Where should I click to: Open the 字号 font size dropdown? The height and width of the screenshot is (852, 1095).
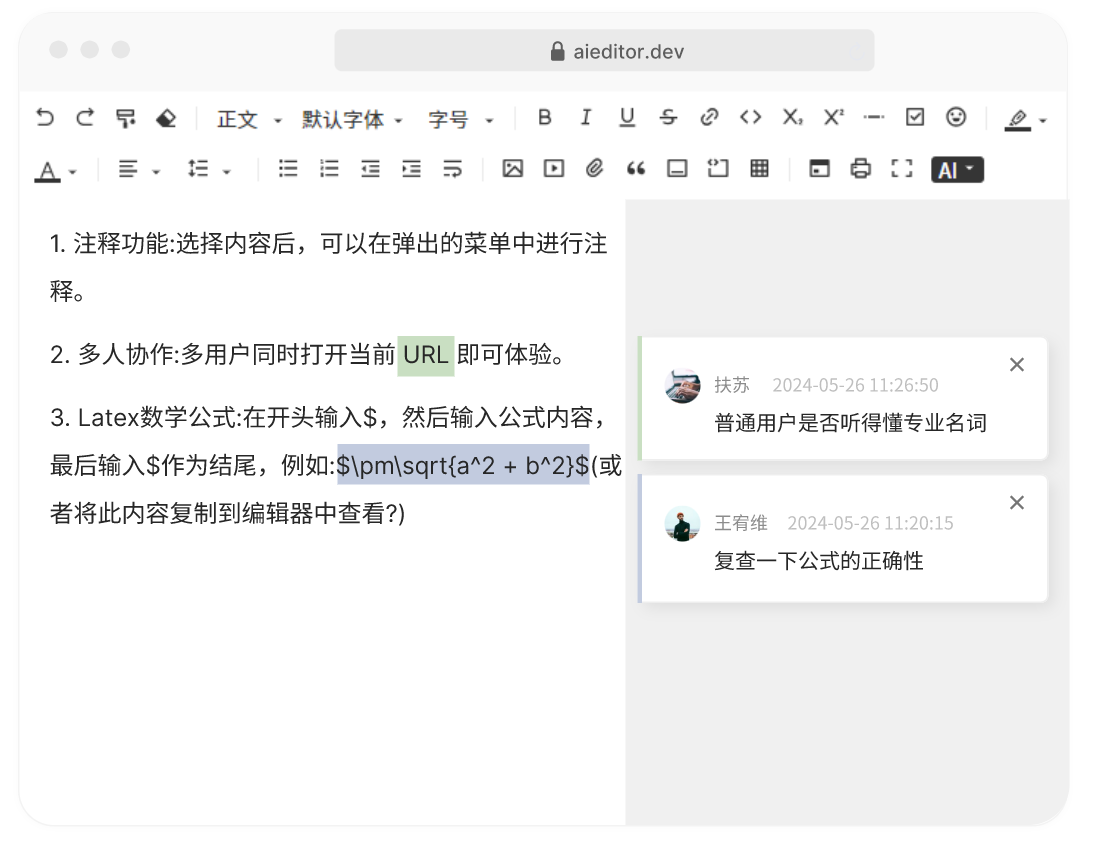click(x=460, y=120)
